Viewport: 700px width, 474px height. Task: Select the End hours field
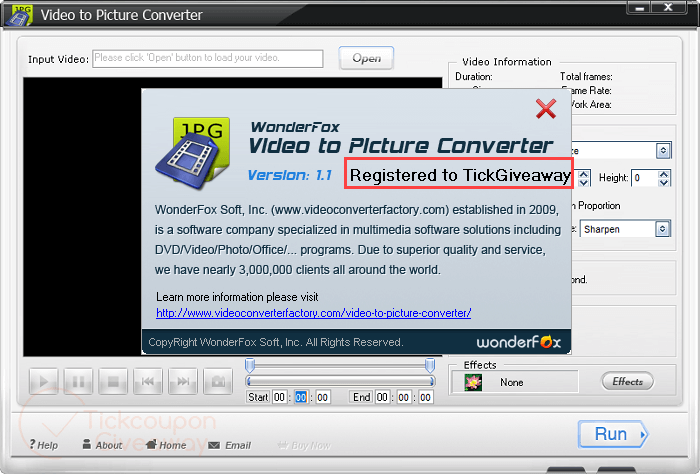click(382, 397)
